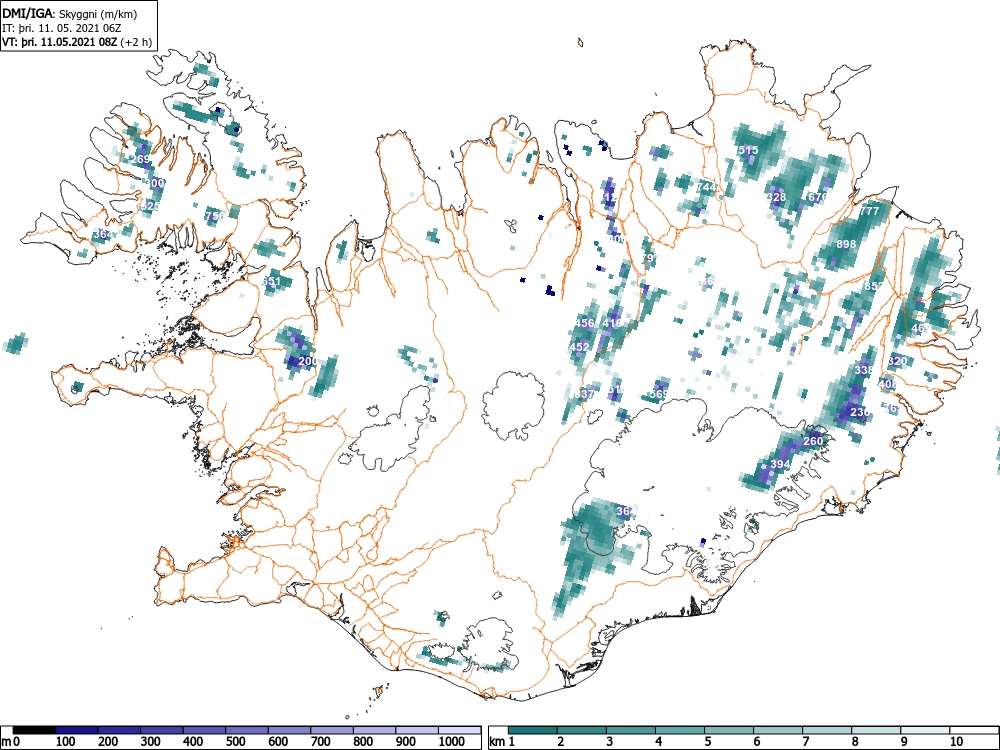Select the 6–7 km visibility swatch
This screenshot has height=750, width=1000.
pos(778,730)
